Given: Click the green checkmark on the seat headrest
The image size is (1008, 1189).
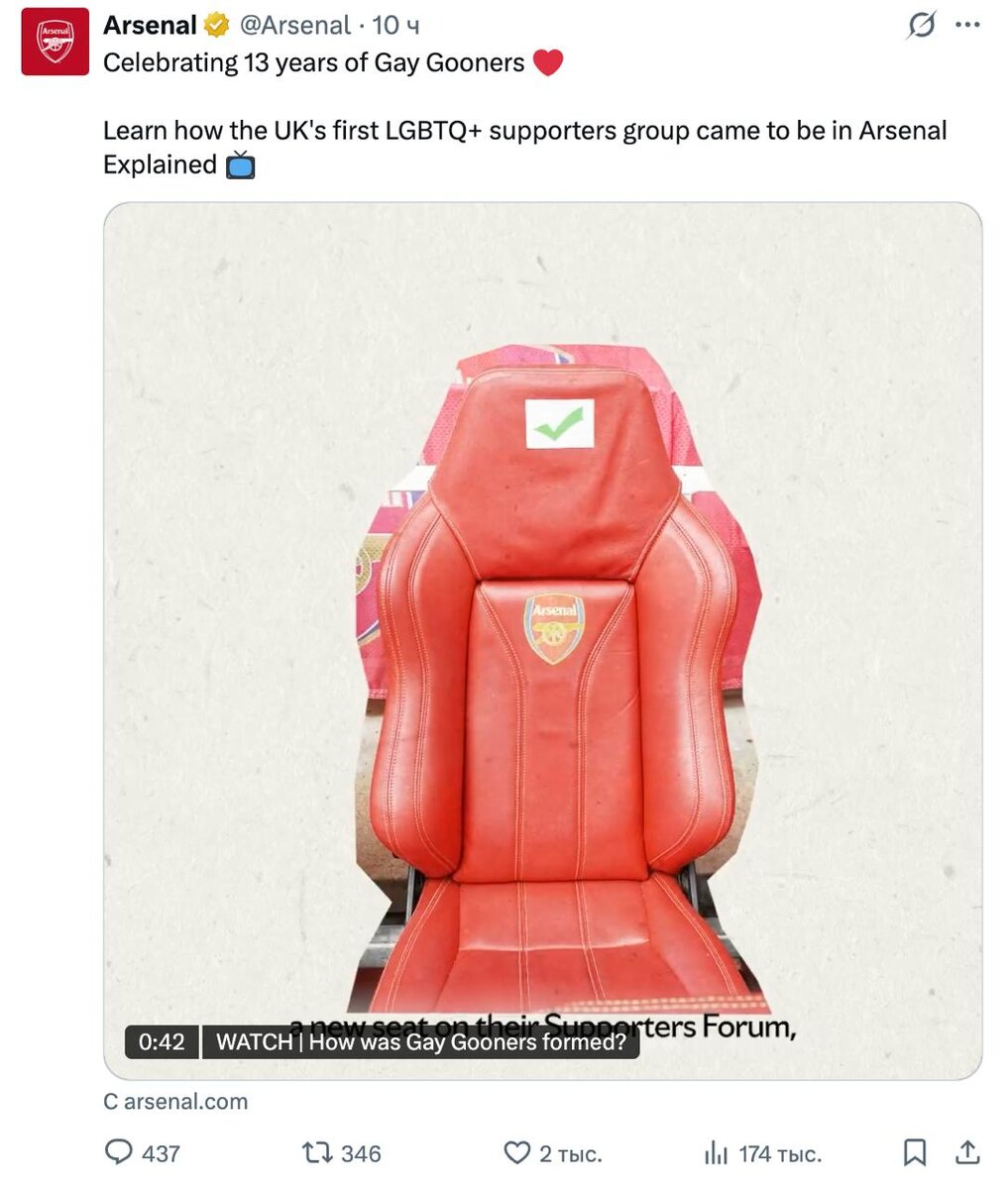Looking at the screenshot, I should click(559, 425).
